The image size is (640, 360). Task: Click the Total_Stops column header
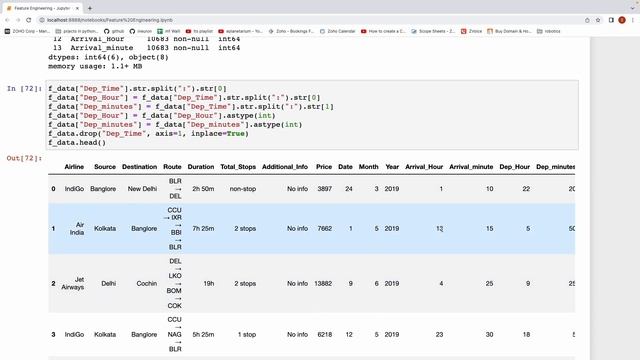point(238,167)
